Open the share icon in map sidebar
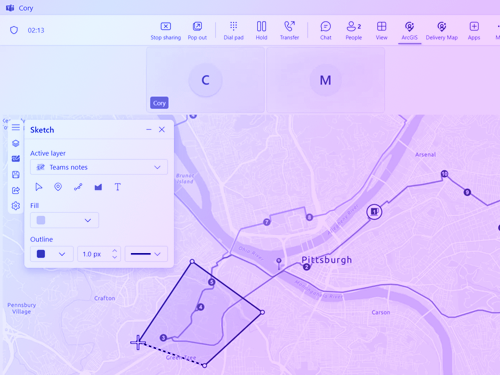 tap(16, 190)
